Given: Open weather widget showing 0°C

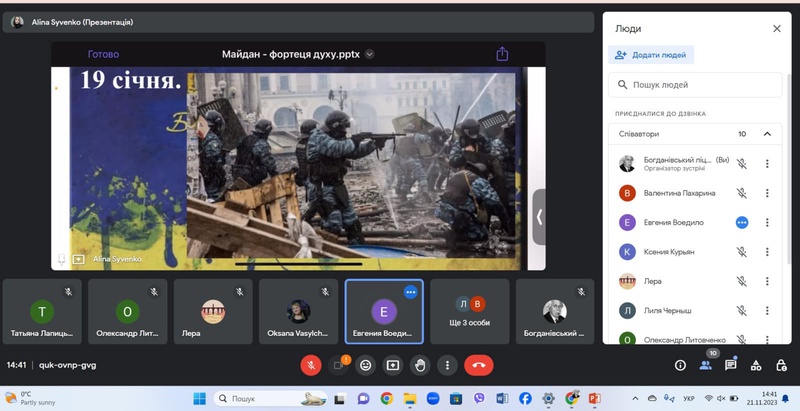Looking at the screenshot, I should coord(30,398).
